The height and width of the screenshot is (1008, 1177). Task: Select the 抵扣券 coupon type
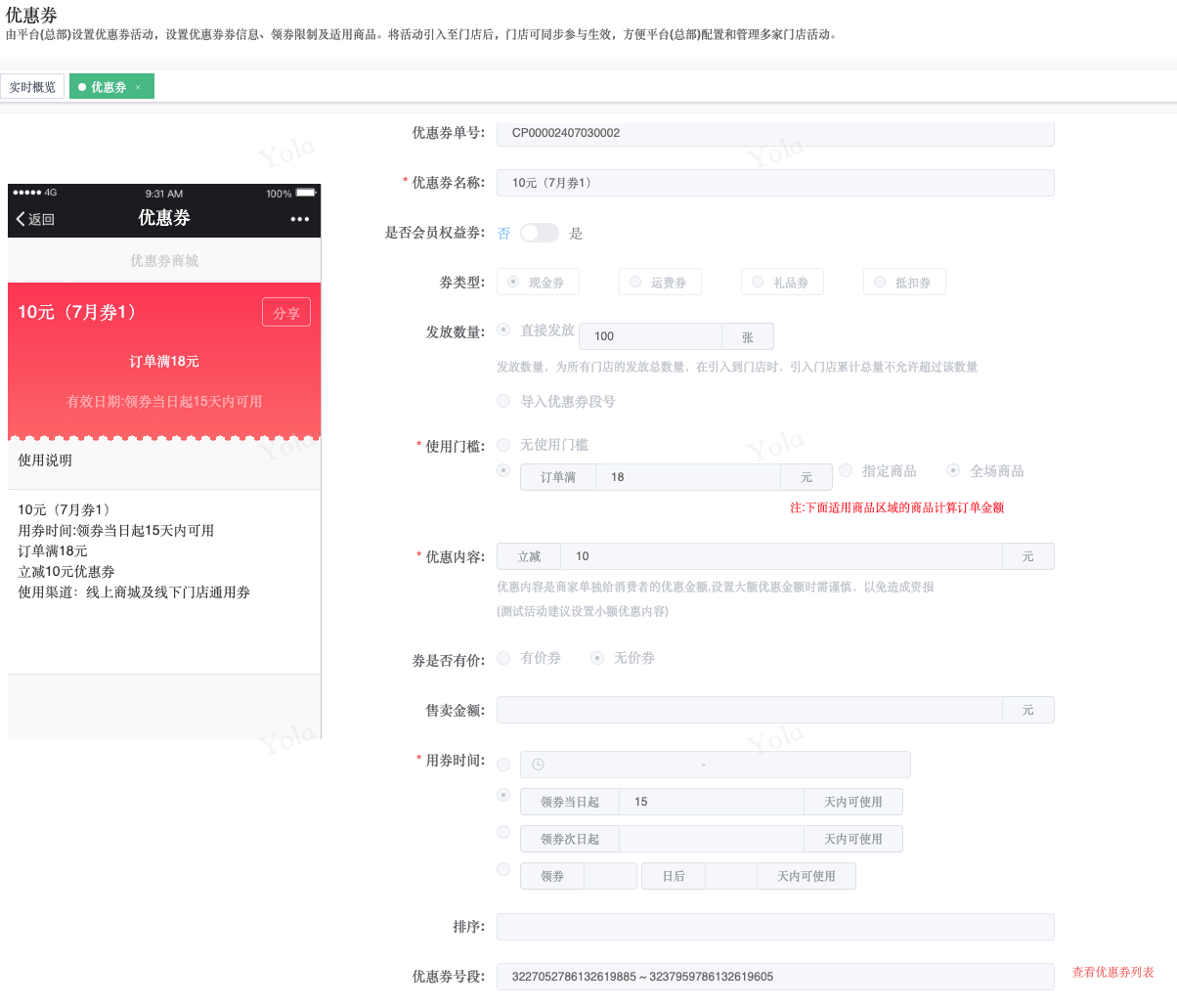(904, 282)
